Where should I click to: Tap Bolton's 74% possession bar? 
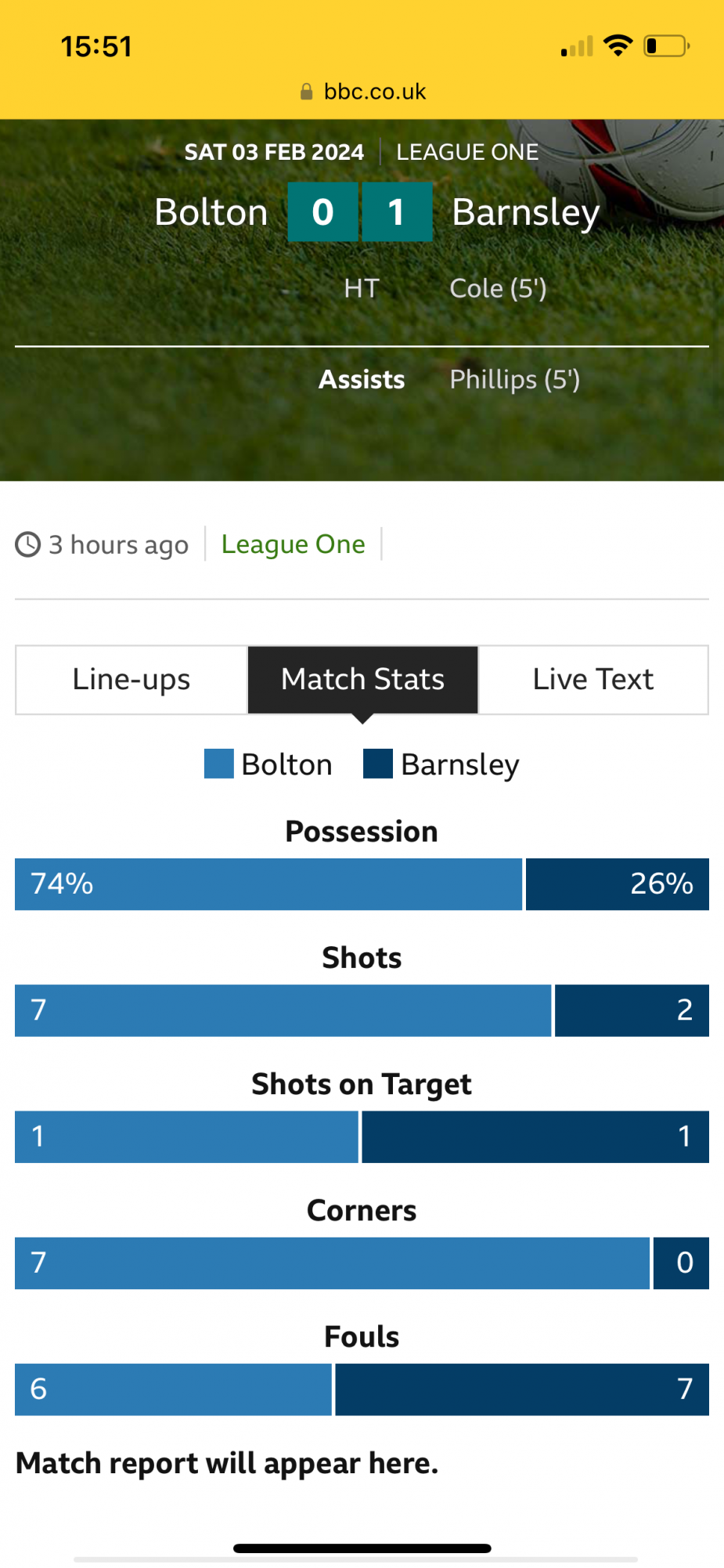pyautogui.click(x=268, y=884)
